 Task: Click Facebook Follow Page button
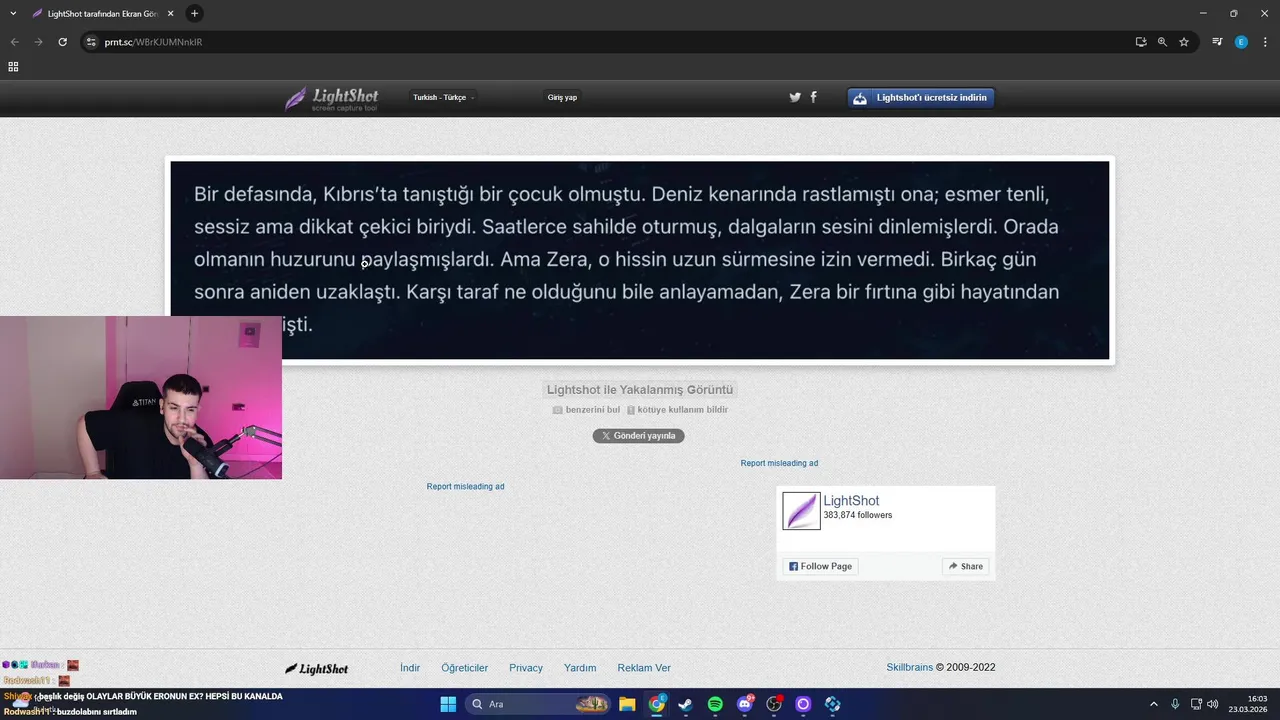(820, 566)
